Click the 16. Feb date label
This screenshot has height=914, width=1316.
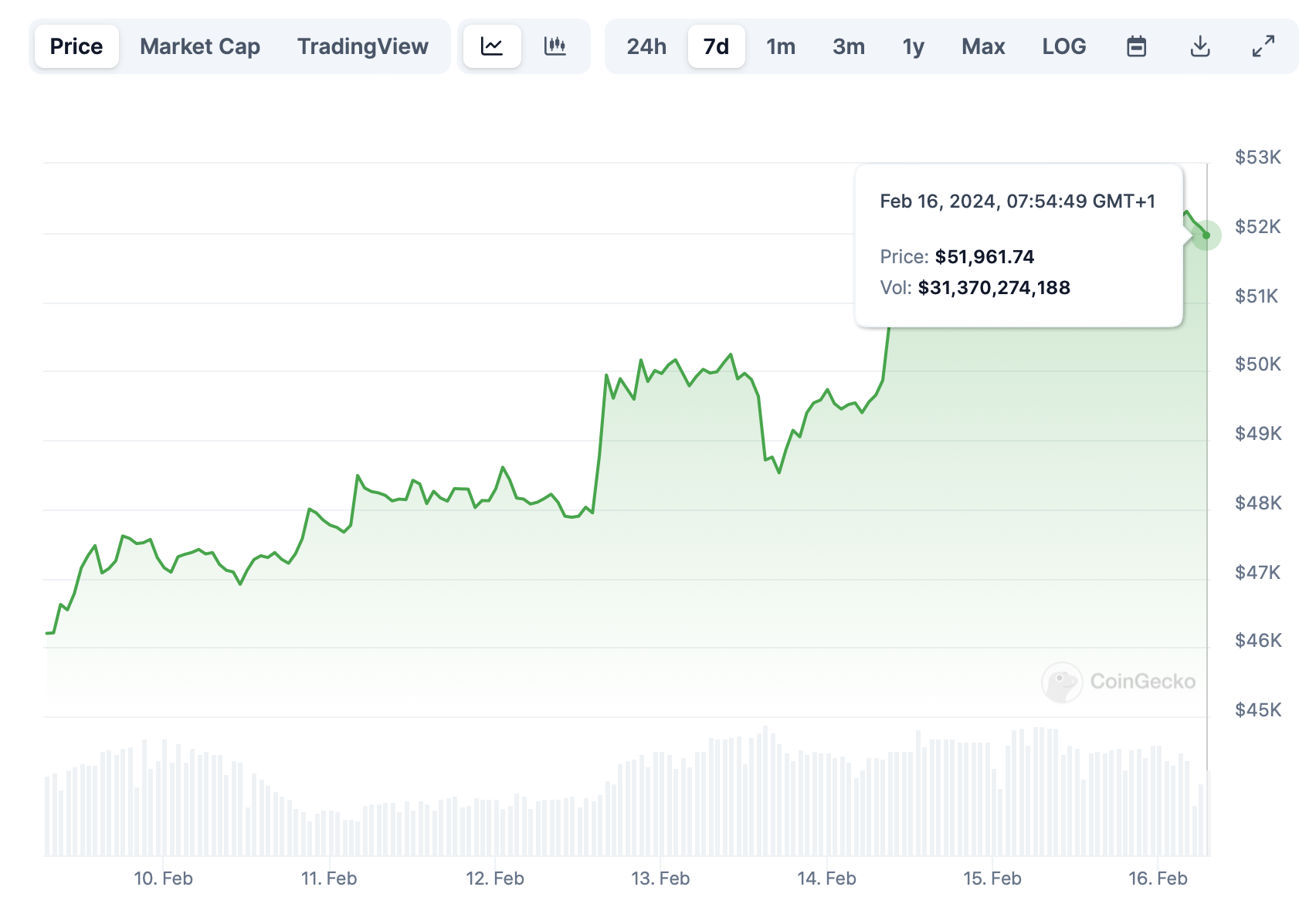pos(1158,878)
